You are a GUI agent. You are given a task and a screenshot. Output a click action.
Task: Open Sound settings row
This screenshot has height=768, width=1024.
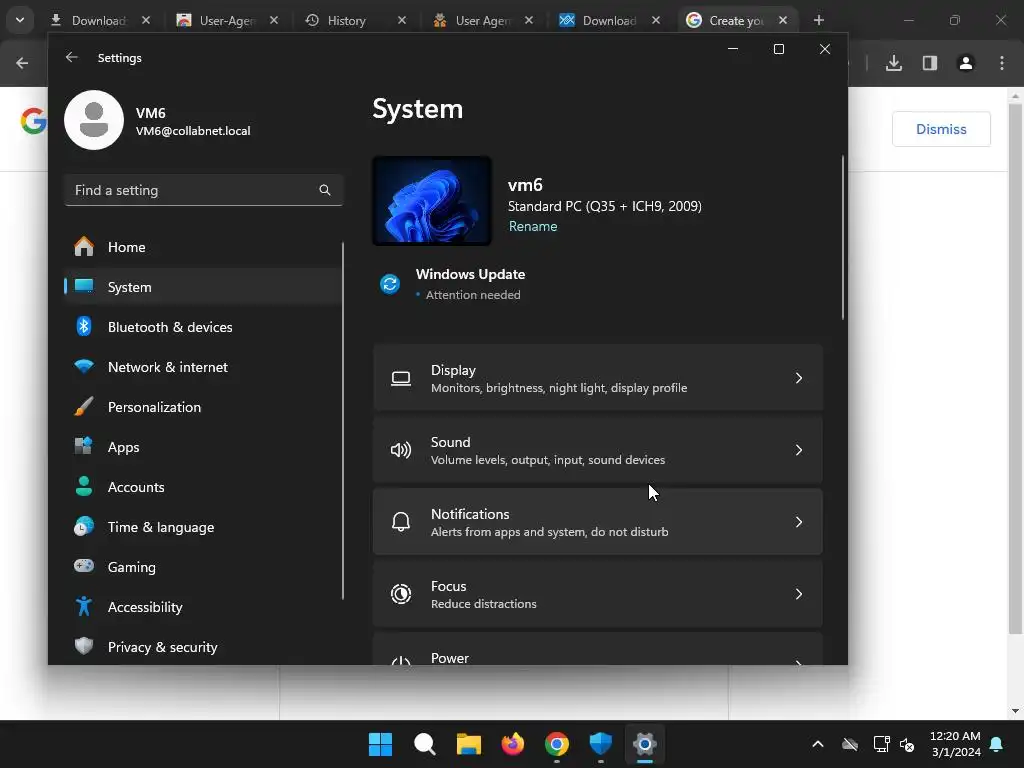click(x=598, y=450)
